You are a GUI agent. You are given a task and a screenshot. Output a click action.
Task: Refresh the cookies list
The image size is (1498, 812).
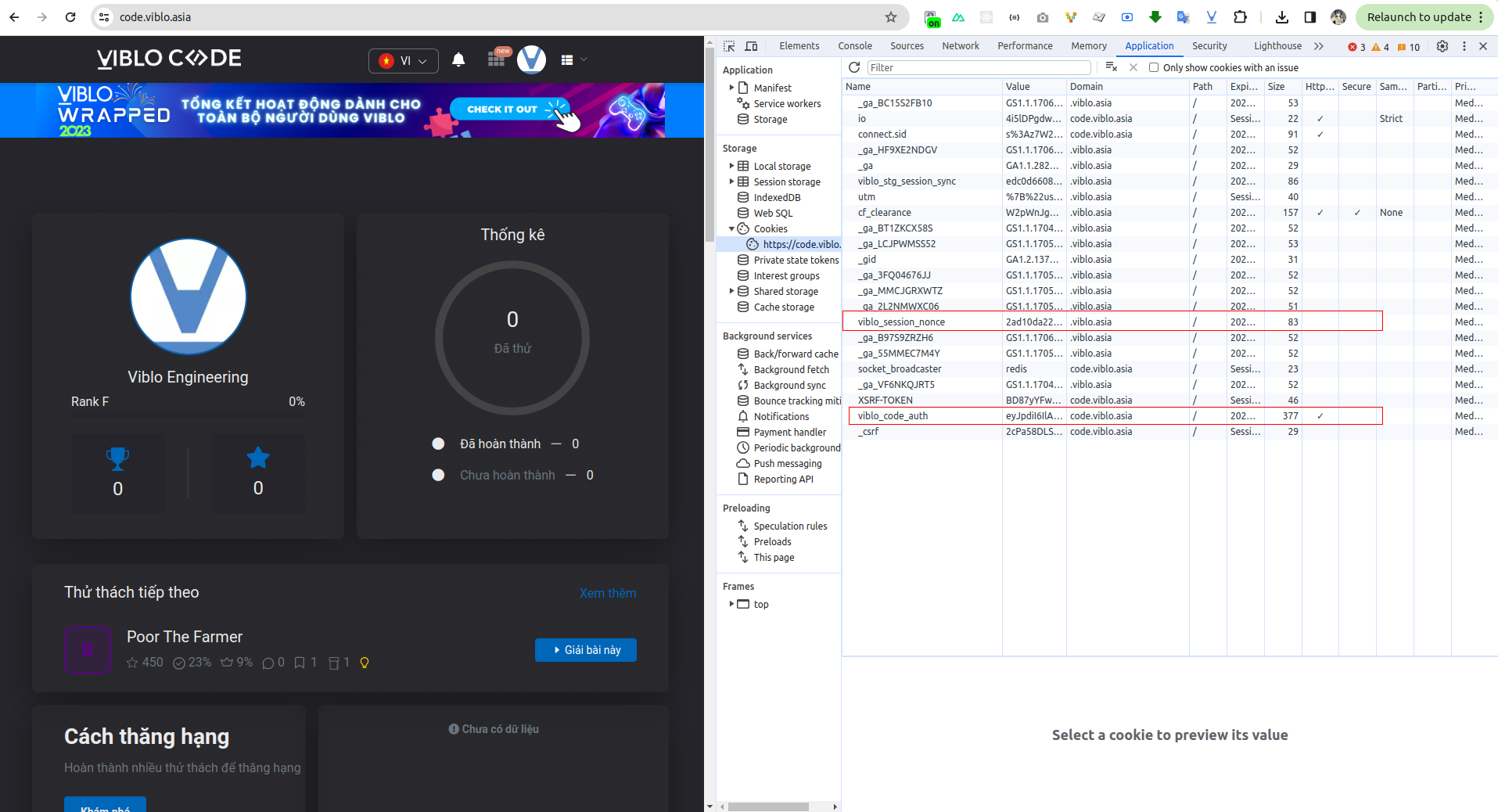853,67
